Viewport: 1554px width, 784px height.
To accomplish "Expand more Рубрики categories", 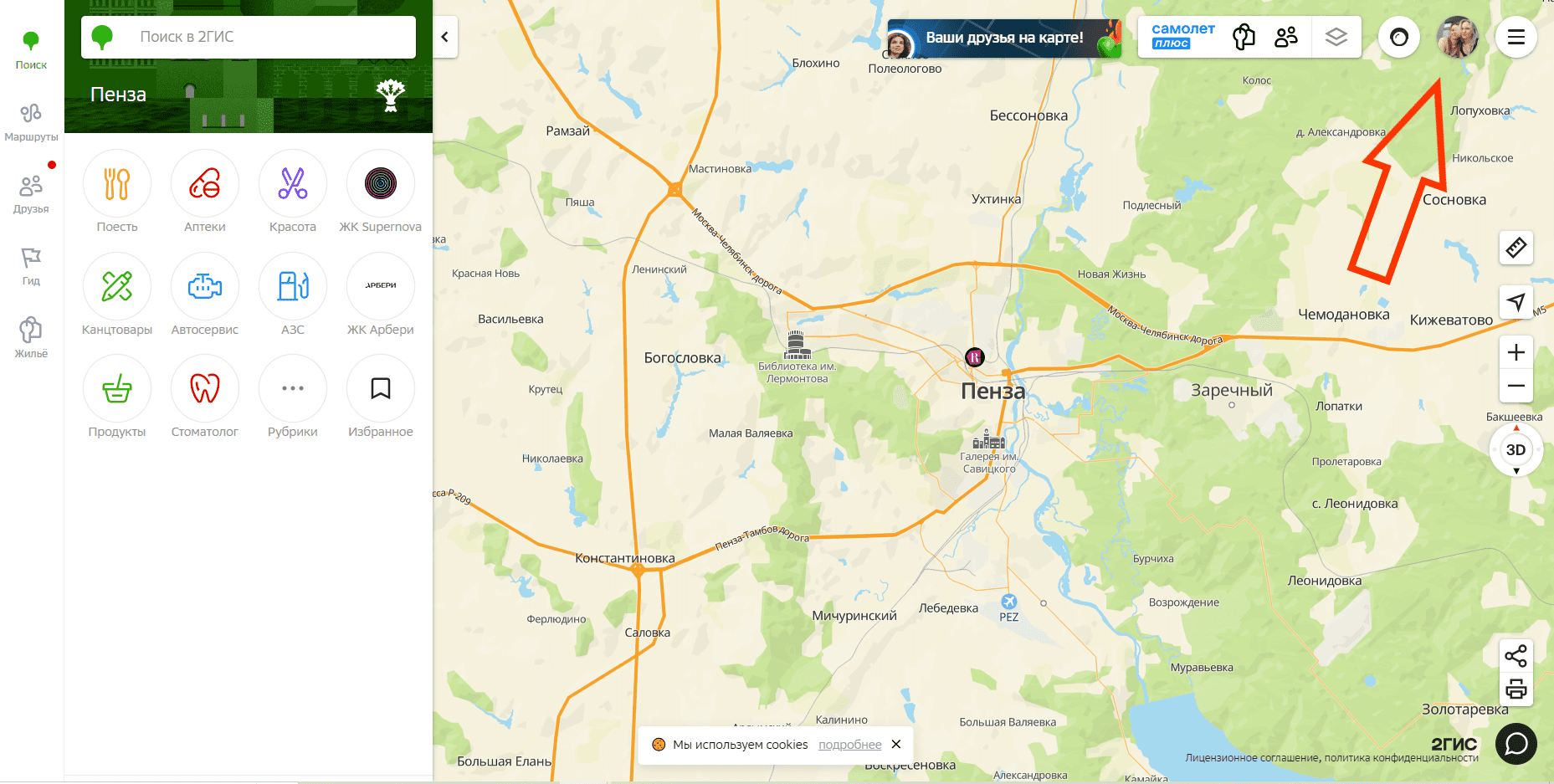I will pyautogui.click(x=293, y=397).
